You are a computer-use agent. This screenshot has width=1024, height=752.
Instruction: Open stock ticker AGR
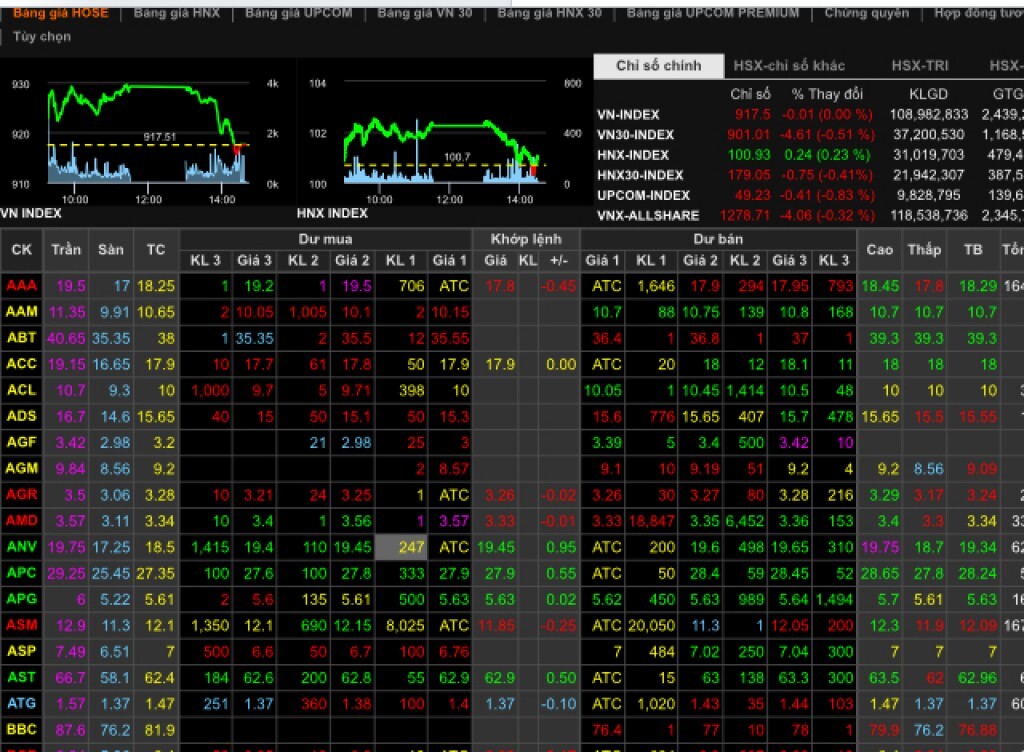[22, 495]
